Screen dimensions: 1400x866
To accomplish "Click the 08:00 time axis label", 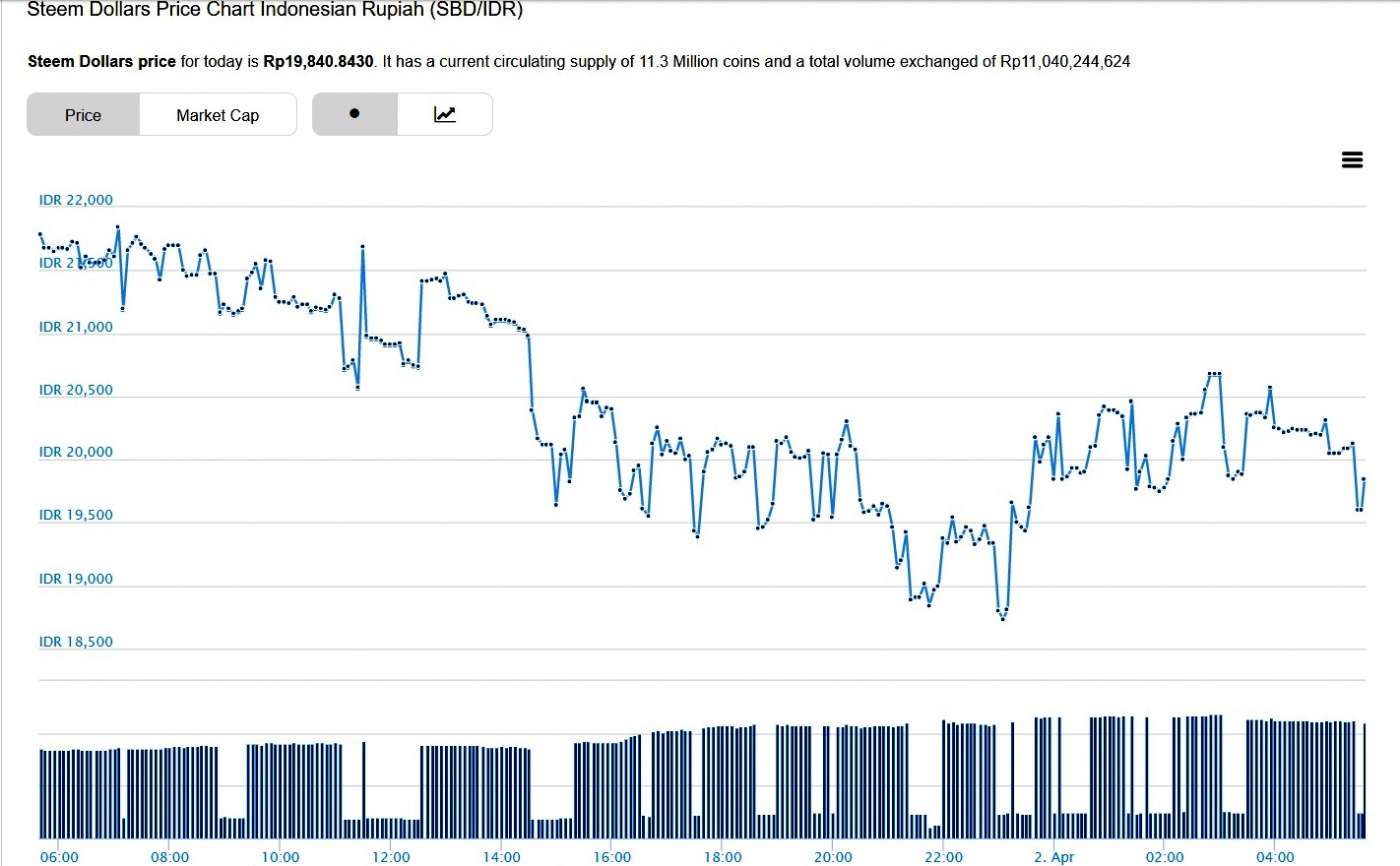I will [x=169, y=857].
